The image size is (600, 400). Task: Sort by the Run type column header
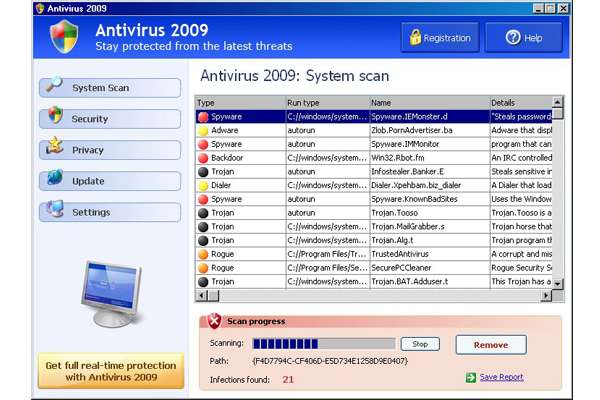coord(328,103)
